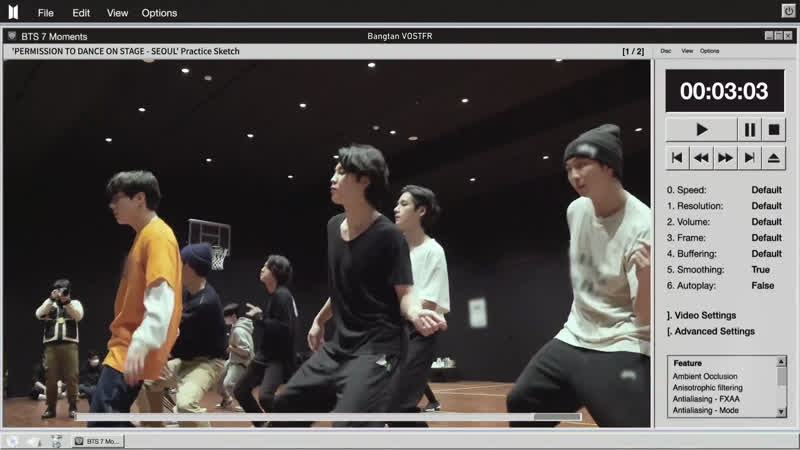Select the Buffering setting's Default value
This screenshot has height=450, width=800.
766,254
